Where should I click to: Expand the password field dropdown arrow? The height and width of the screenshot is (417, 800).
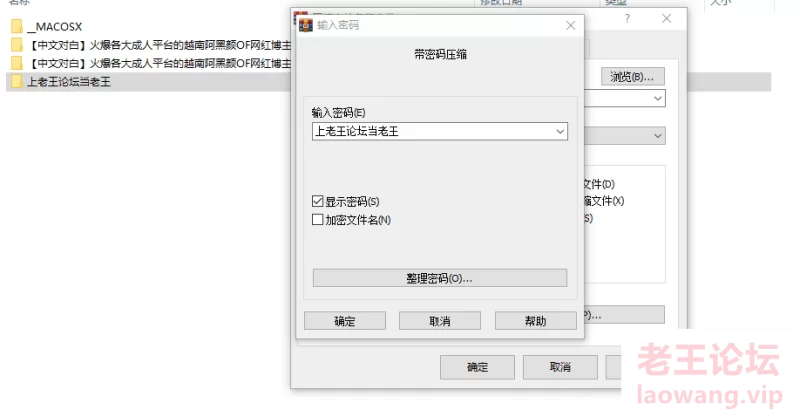(x=560, y=132)
